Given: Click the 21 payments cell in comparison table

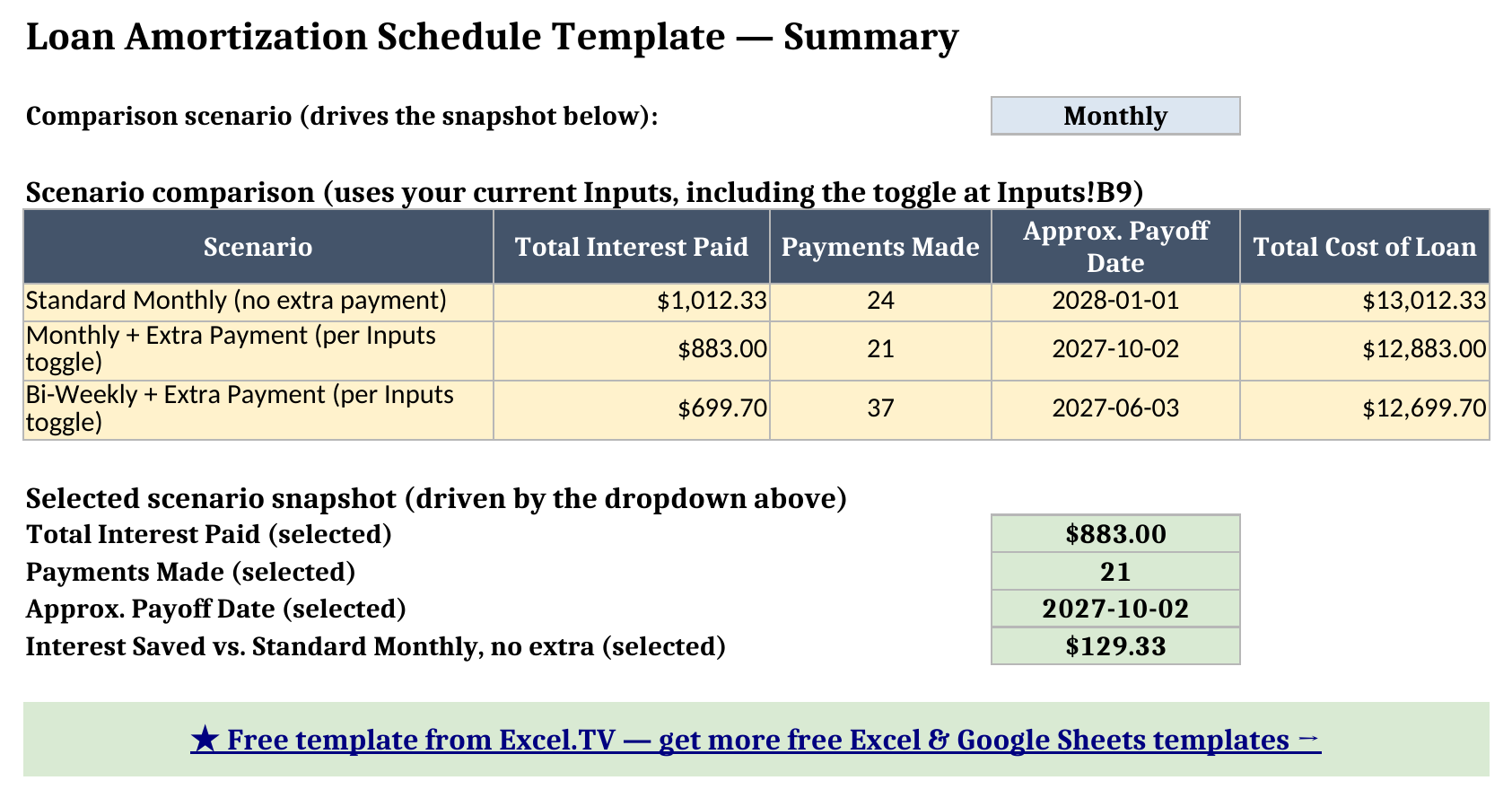Looking at the screenshot, I should tap(880, 351).
